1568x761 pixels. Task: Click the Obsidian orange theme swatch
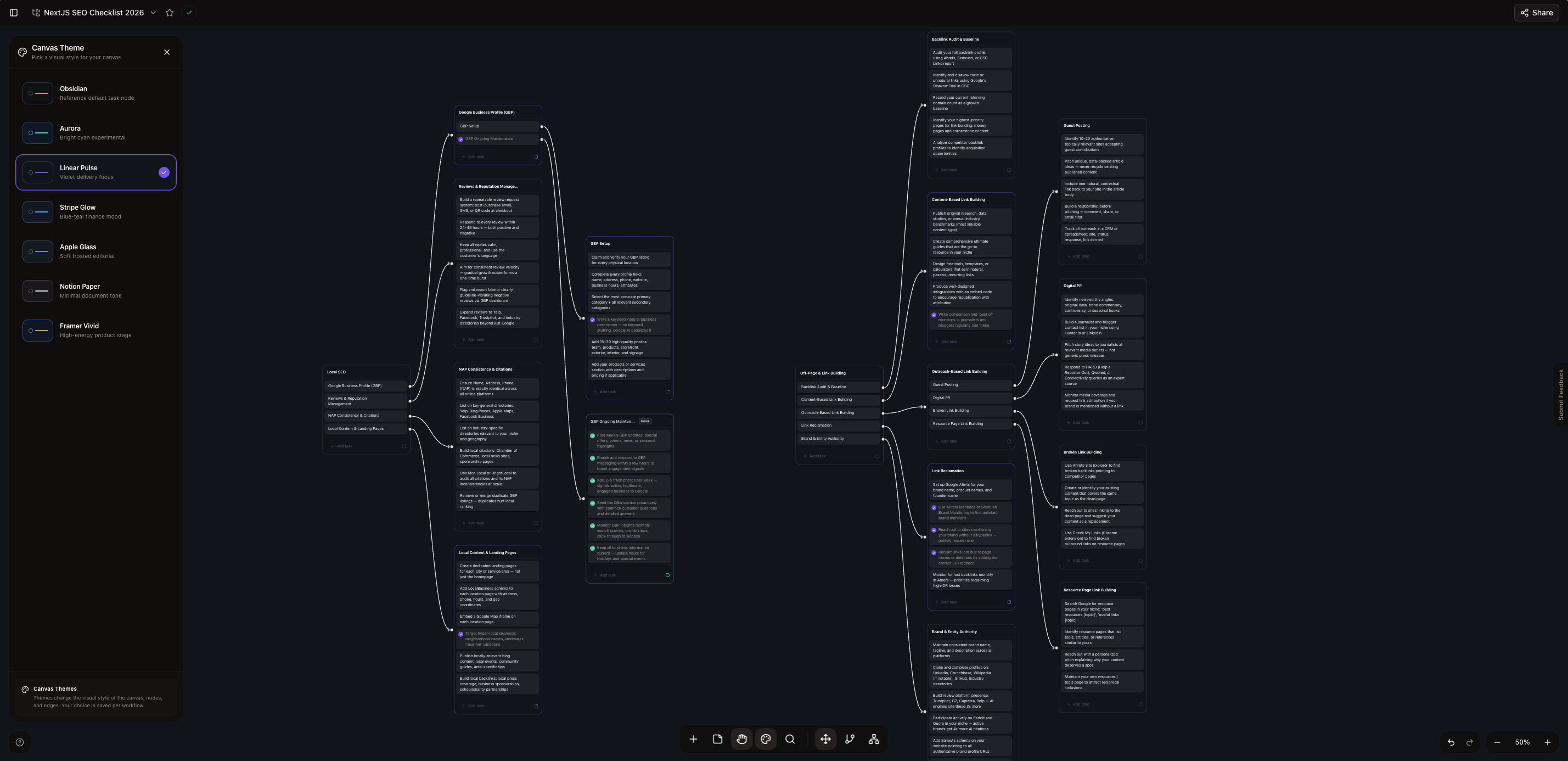coord(38,93)
